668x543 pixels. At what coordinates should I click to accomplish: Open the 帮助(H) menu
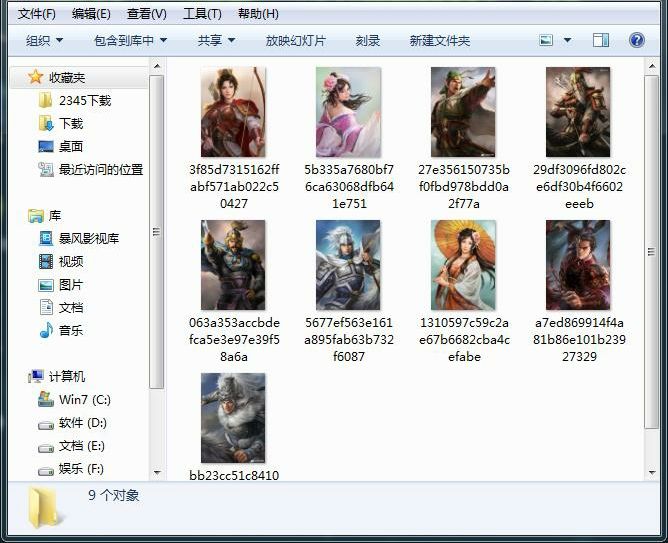tap(258, 14)
